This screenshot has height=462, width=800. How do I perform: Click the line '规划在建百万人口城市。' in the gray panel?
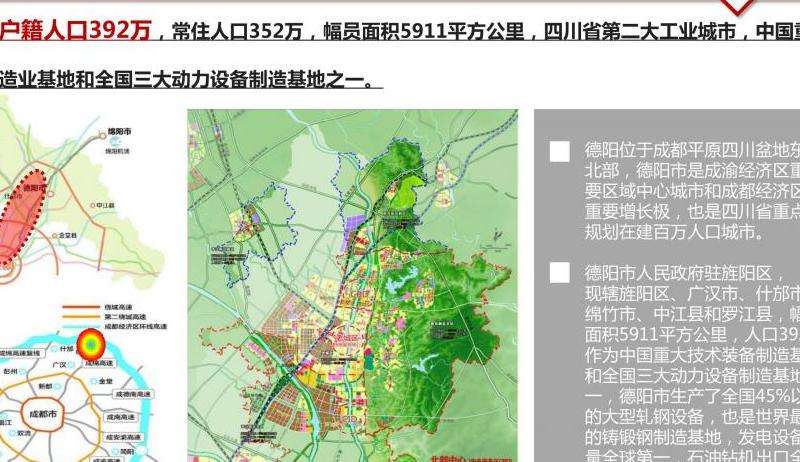point(677,232)
